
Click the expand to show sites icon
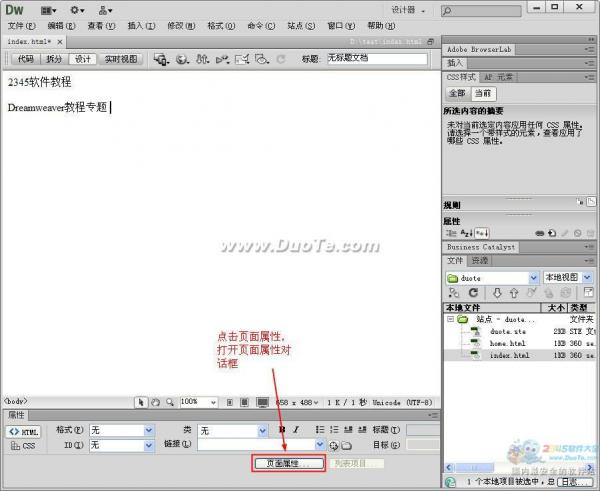589,293
